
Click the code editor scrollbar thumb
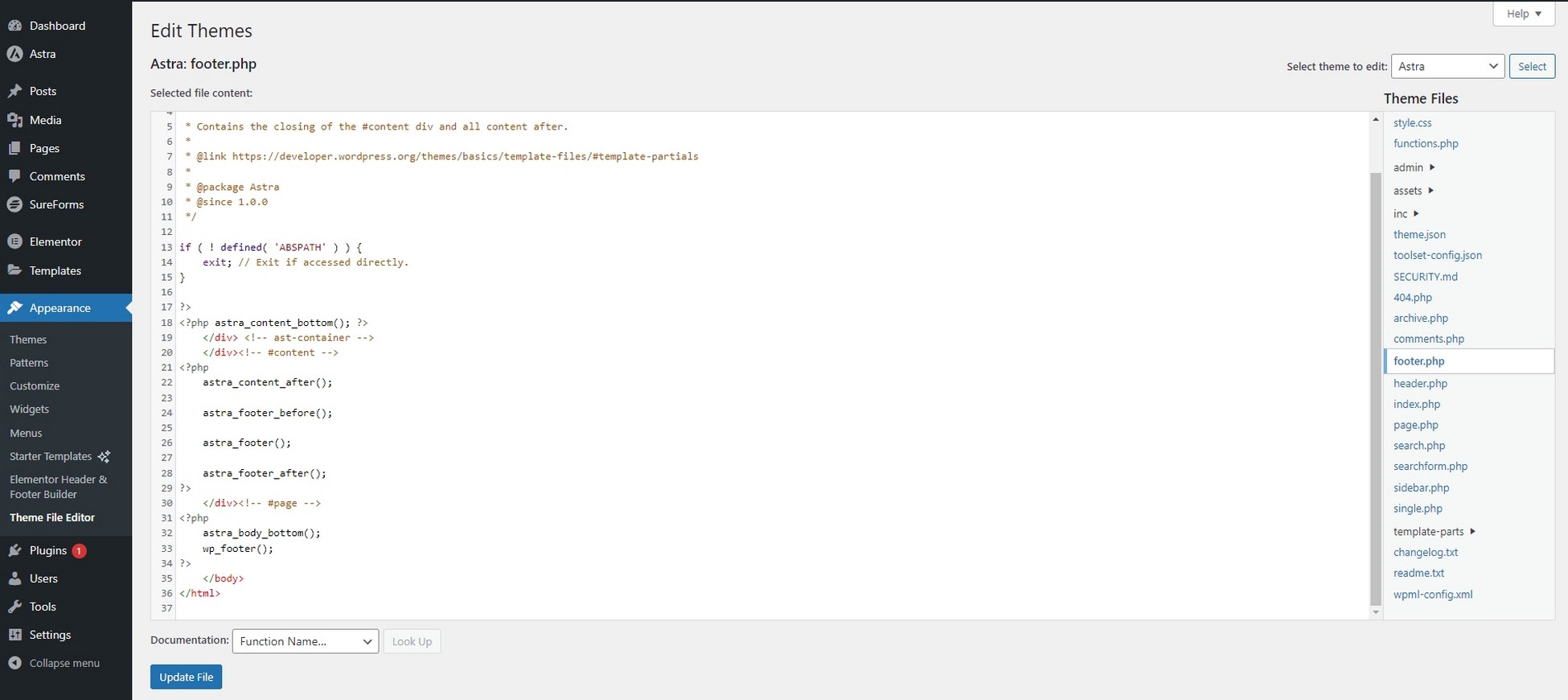pos(1376,389)
